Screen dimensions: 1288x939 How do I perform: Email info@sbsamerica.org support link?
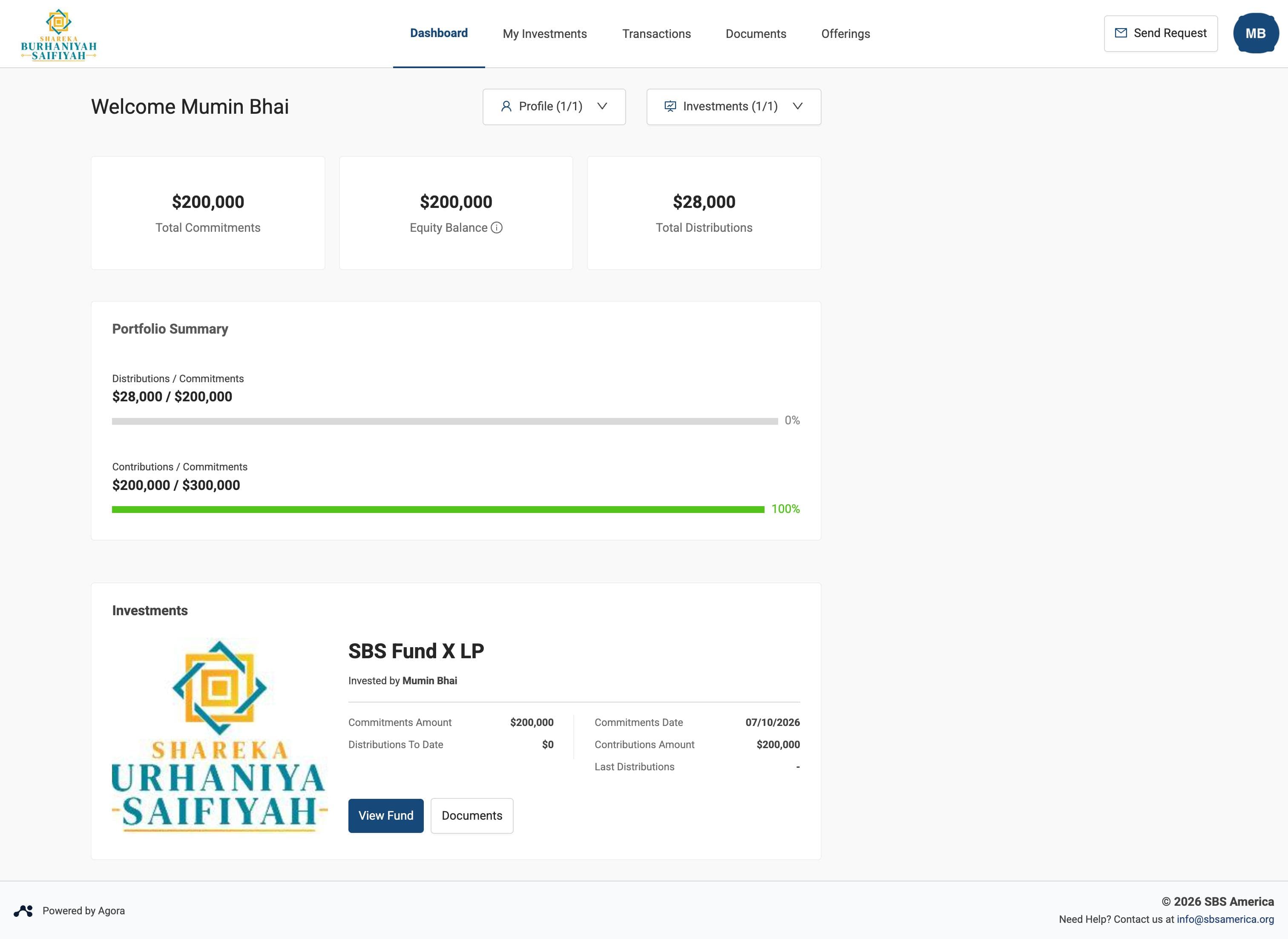(1225, 919)
